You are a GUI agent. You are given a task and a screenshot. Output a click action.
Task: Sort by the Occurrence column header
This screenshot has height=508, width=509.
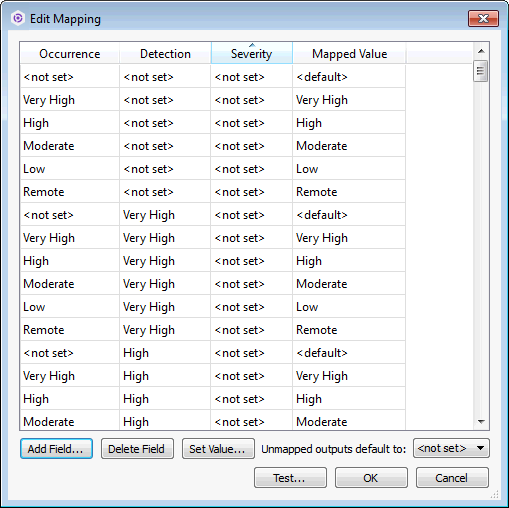pyautogui.click(x=70, y=53)
